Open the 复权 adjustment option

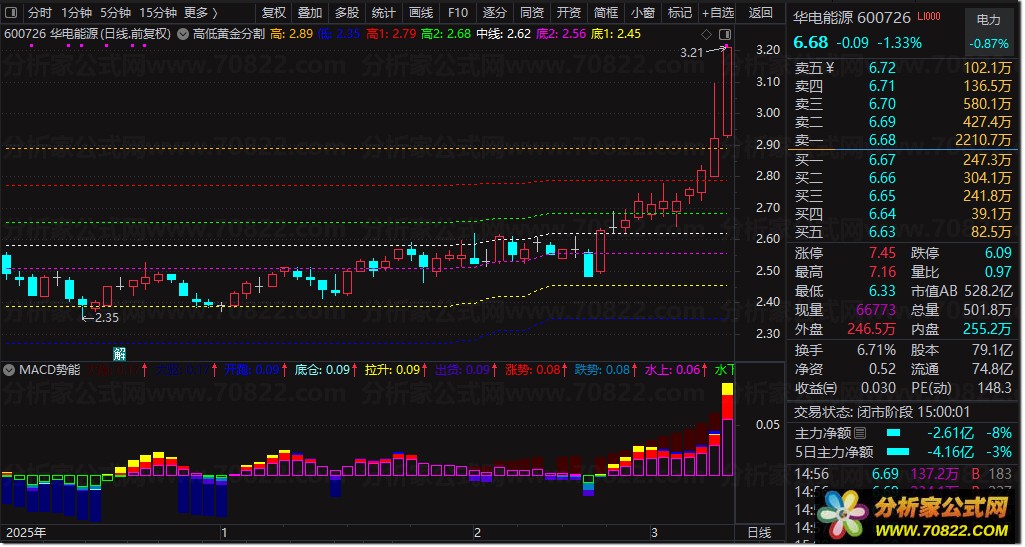click(274, 12)
